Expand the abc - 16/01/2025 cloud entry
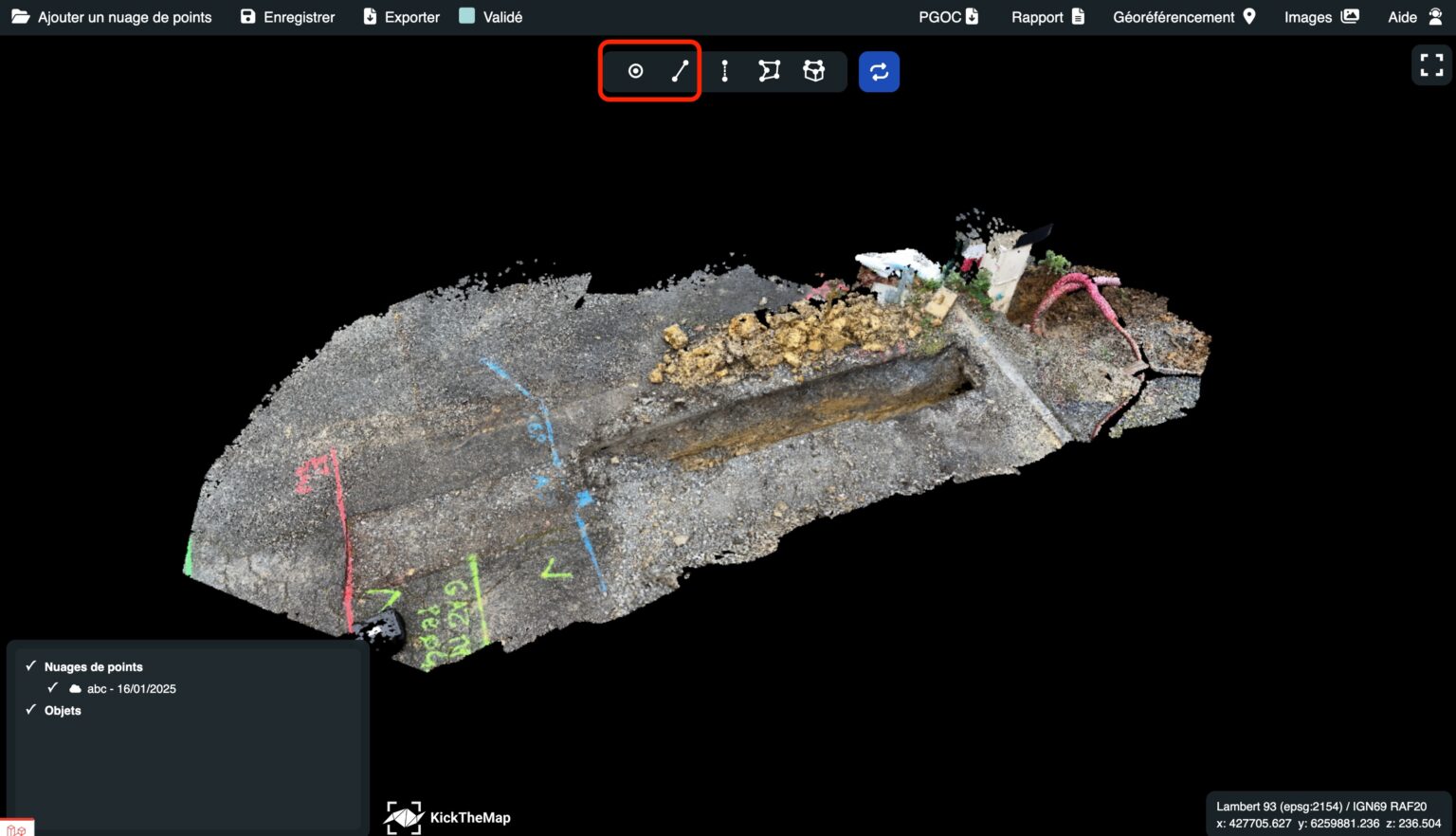 (x=132, y=688)
